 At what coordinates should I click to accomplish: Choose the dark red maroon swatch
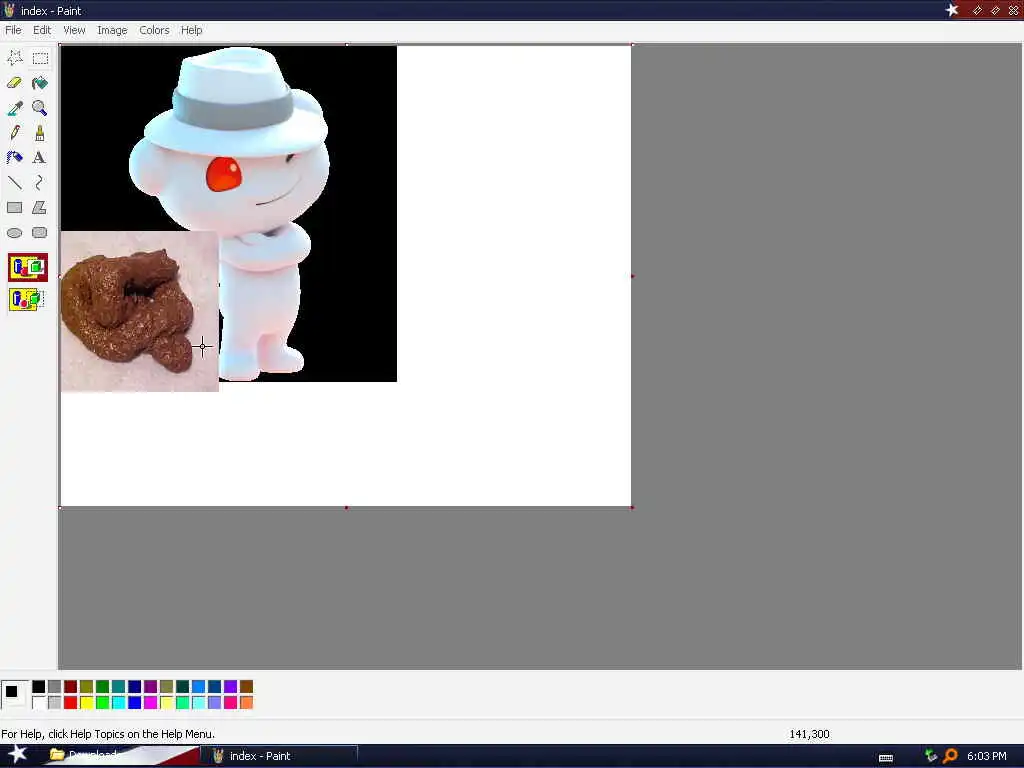click(71, 686)
